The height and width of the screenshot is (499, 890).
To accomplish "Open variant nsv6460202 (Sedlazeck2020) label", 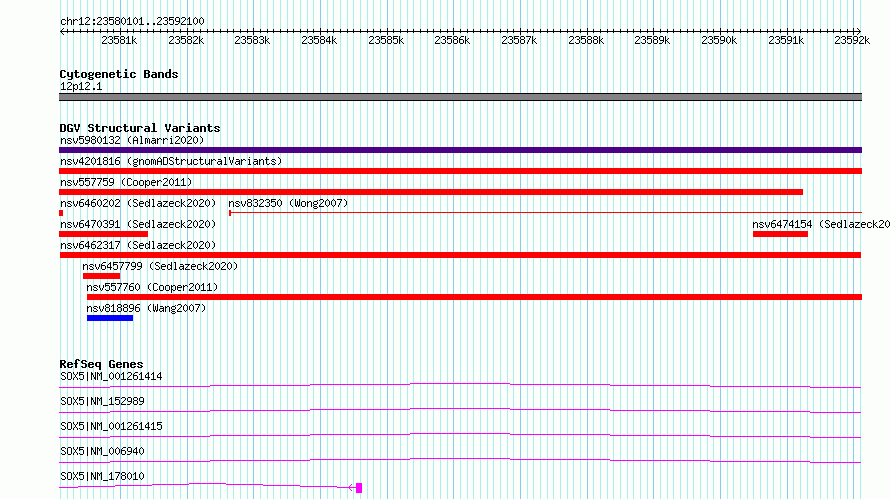I will [138, 203].
